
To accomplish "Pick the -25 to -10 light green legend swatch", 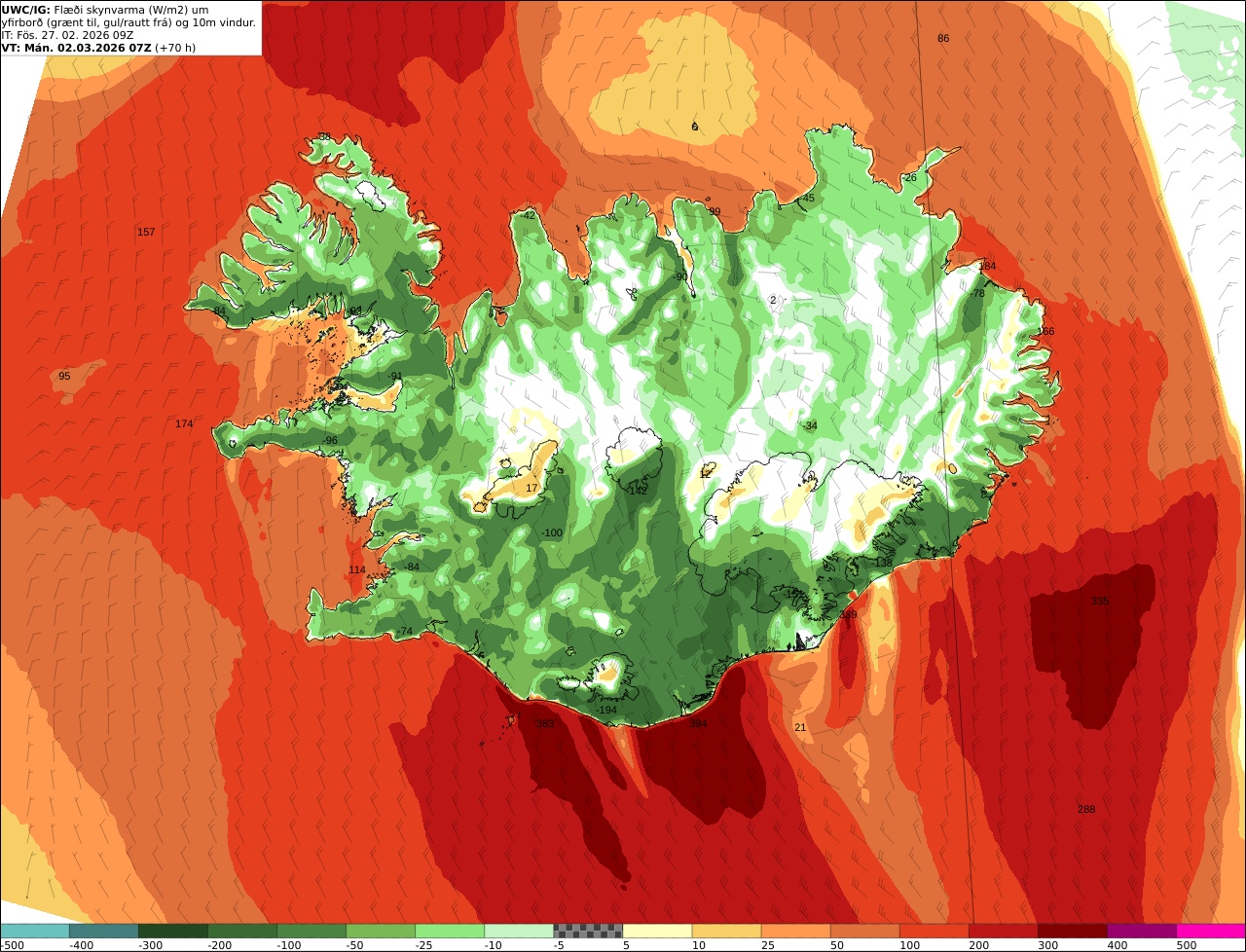I will point(450,931).
